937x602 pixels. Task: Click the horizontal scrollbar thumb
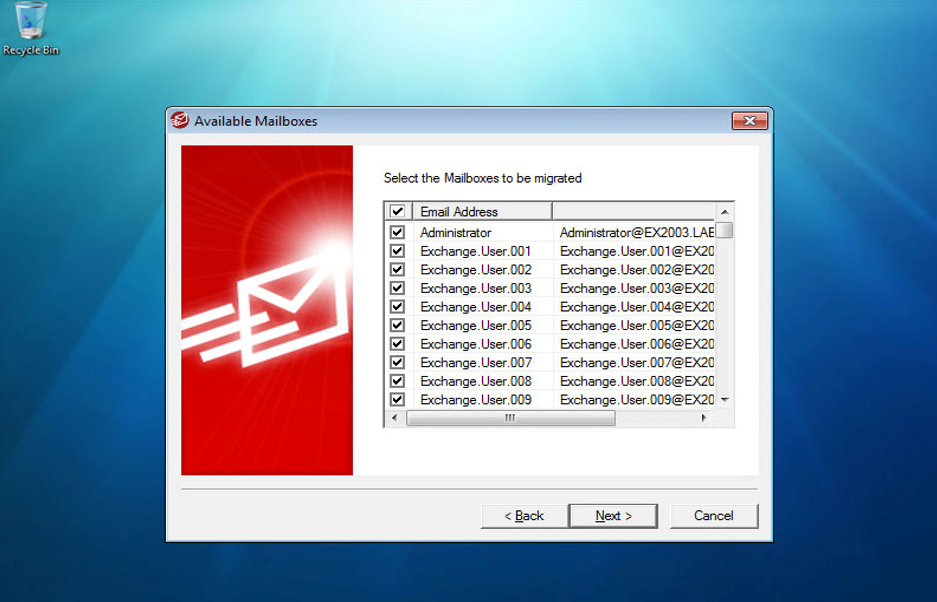(x=510, y=418)
